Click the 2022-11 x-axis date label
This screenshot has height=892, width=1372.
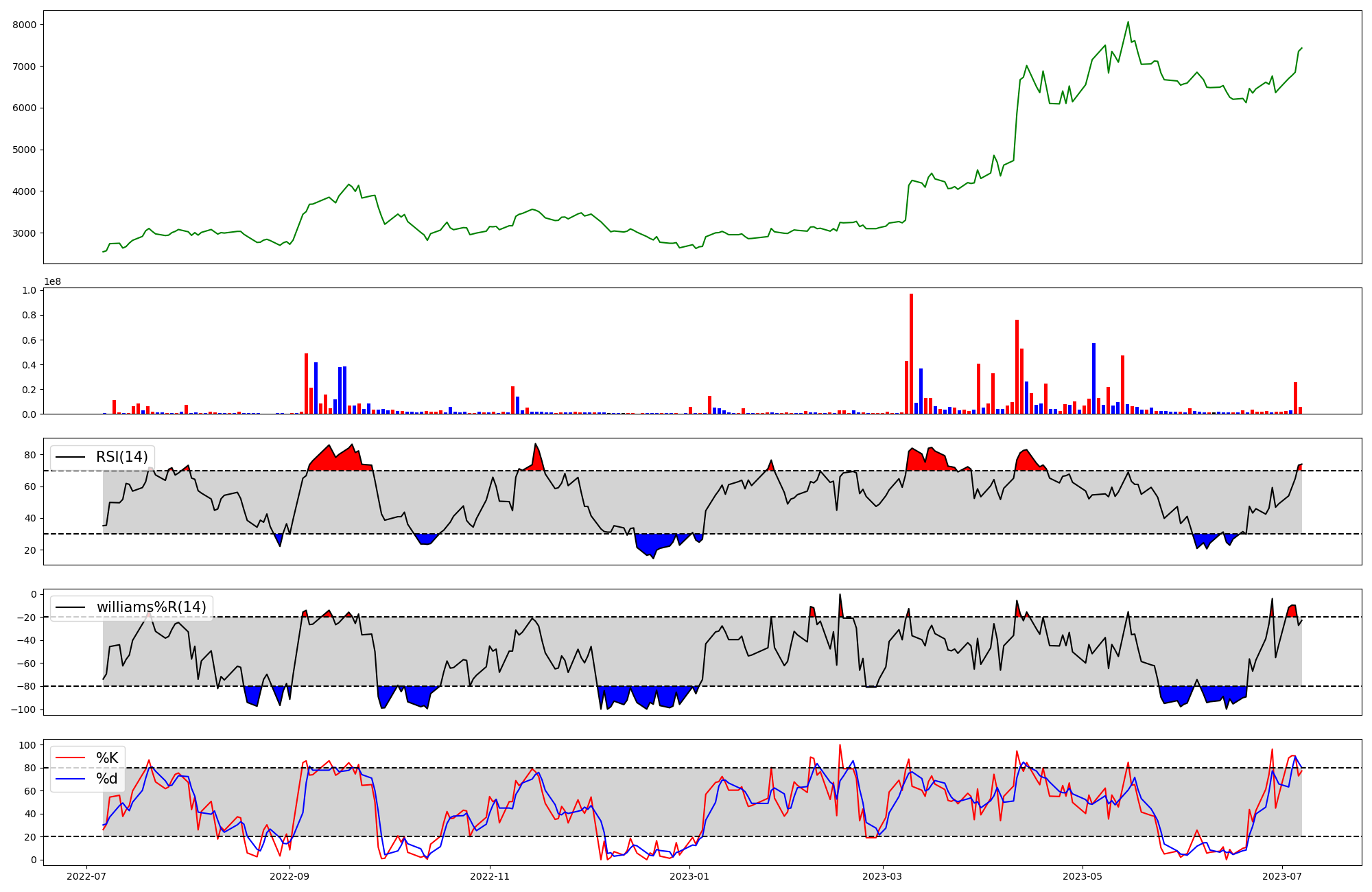(490, 876)
